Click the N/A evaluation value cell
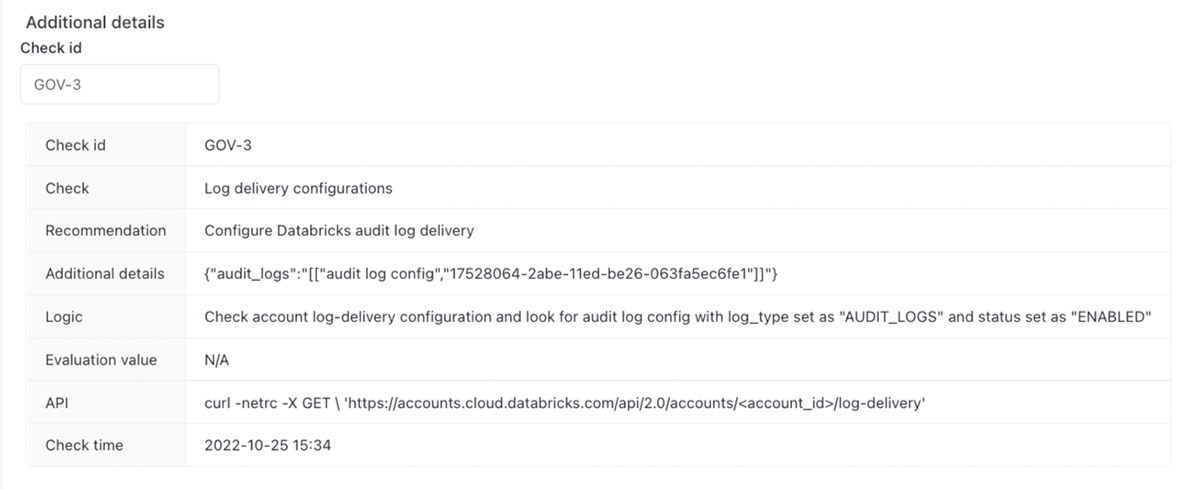 pyautogui.click(x=217, y=359)
